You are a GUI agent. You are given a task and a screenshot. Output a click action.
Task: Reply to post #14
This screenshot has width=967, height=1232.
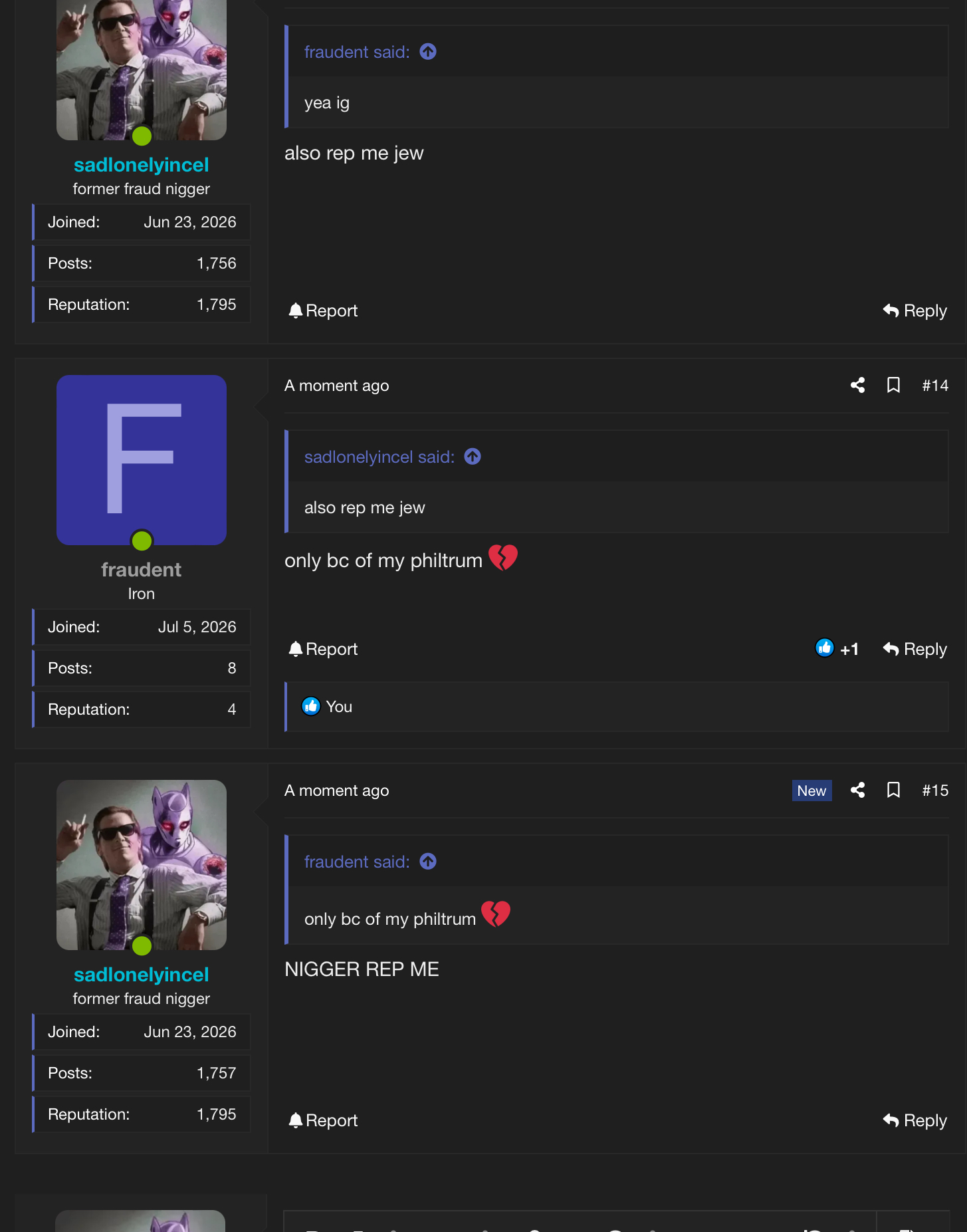click(914, 649)
